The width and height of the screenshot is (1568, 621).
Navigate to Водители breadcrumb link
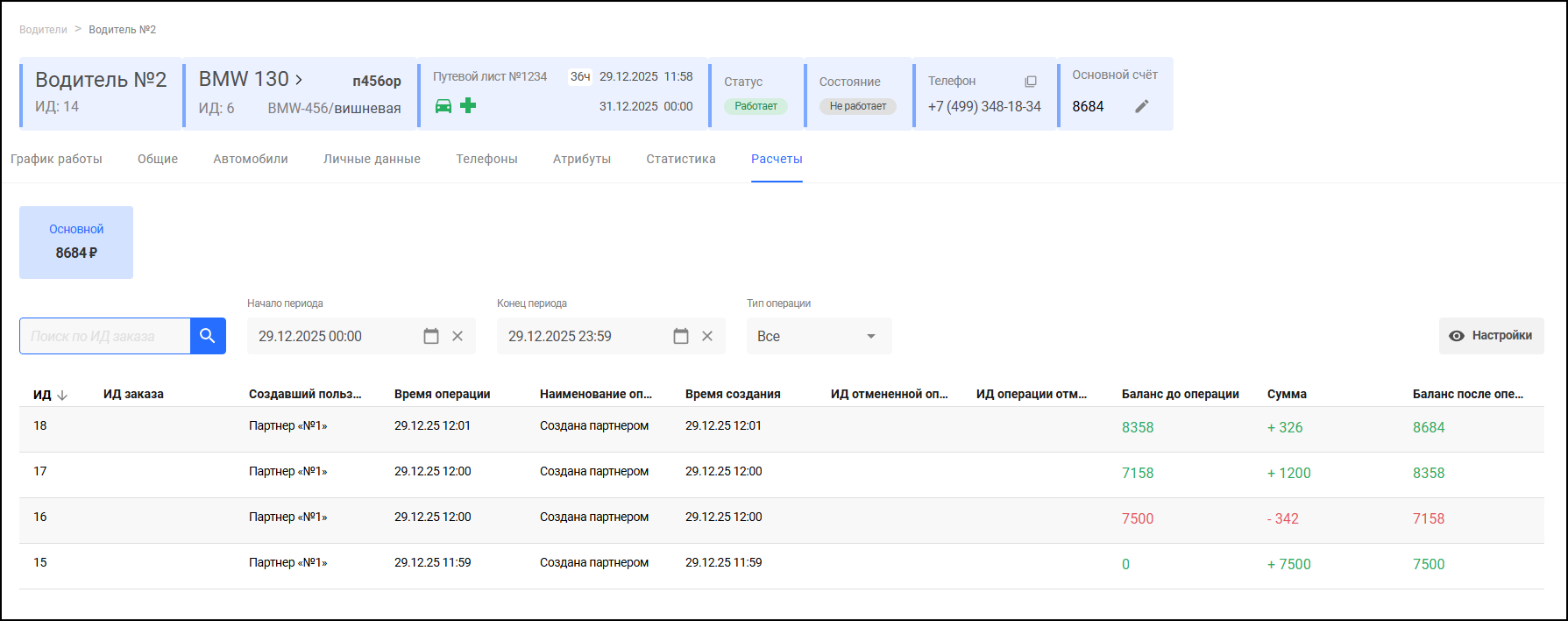point(43,30)
